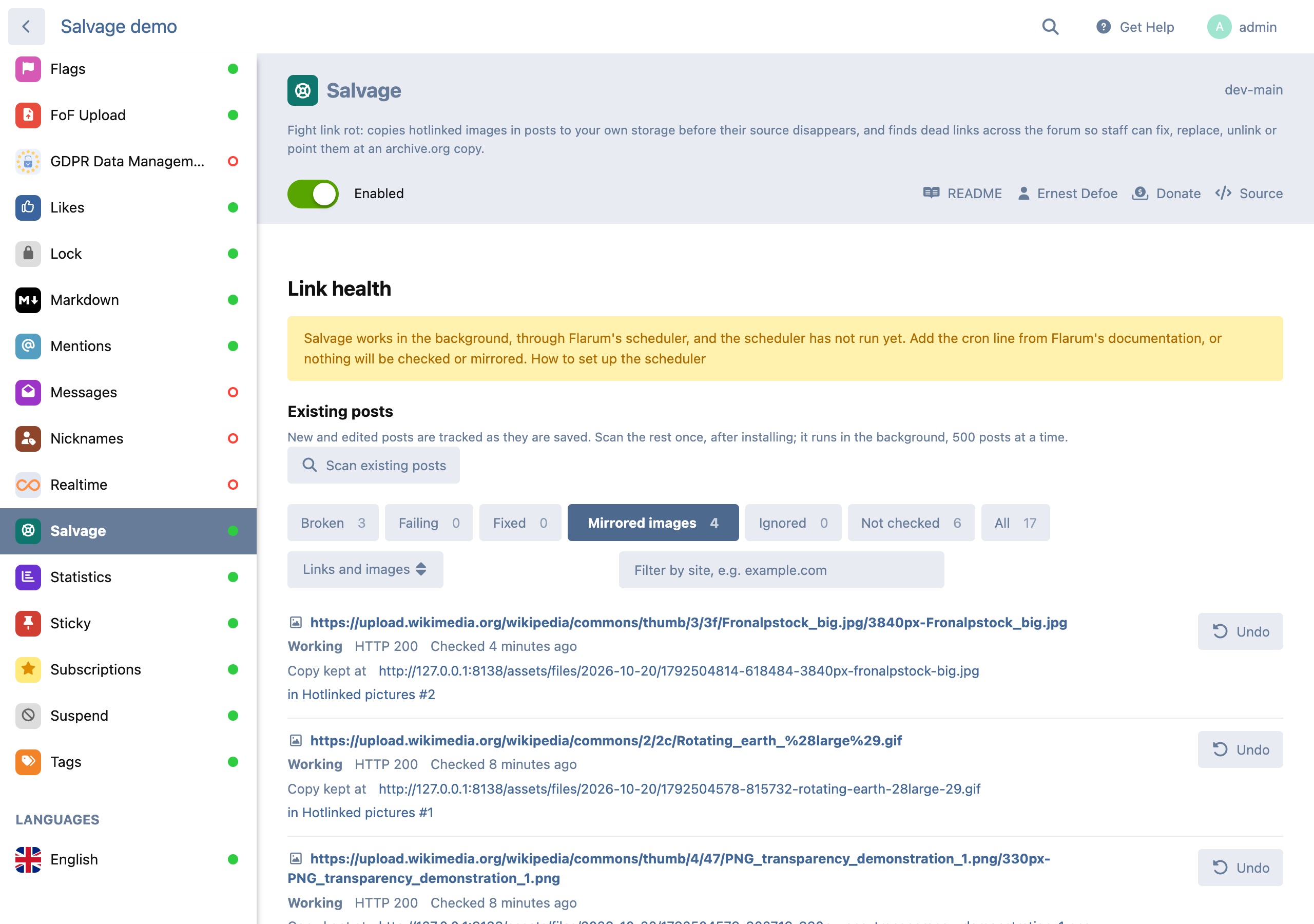
Task: Click the Lock padlock icon
Action: pos(28,254)
